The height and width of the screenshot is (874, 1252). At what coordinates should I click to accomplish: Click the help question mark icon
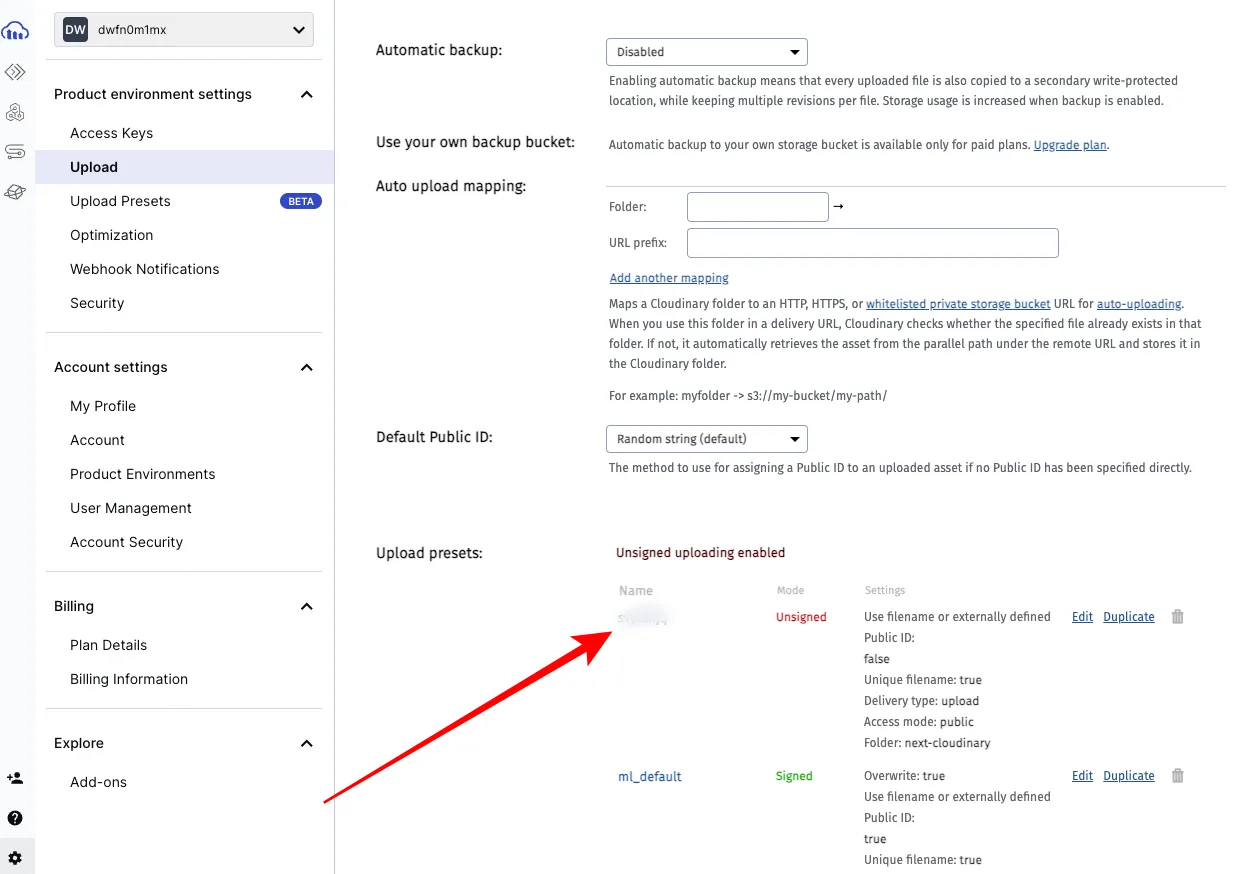point(15,818)
